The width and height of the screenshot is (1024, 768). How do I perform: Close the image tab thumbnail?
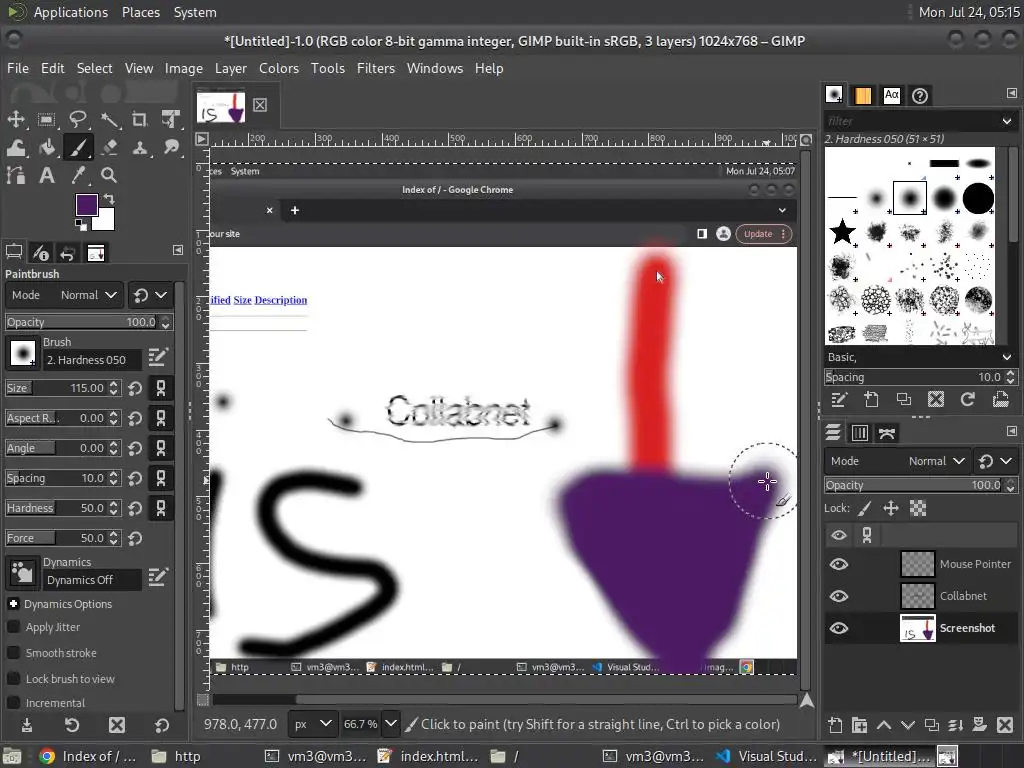pos(260,105)
